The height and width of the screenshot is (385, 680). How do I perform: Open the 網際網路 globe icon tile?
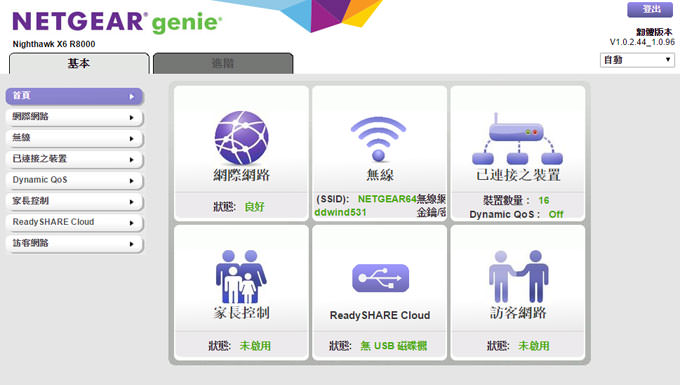[242, 138]
